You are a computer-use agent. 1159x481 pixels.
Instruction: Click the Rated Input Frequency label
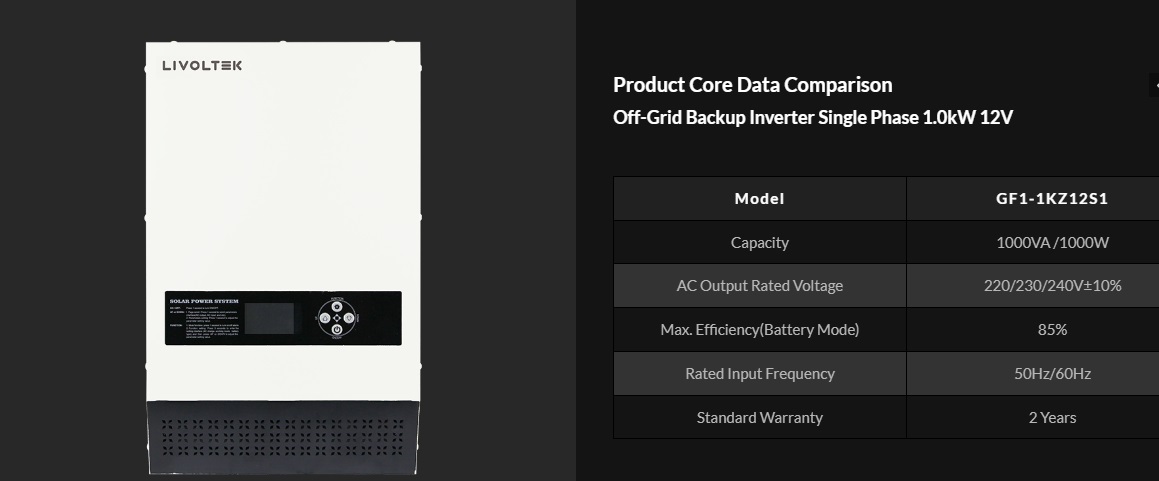tap(759, 373)
